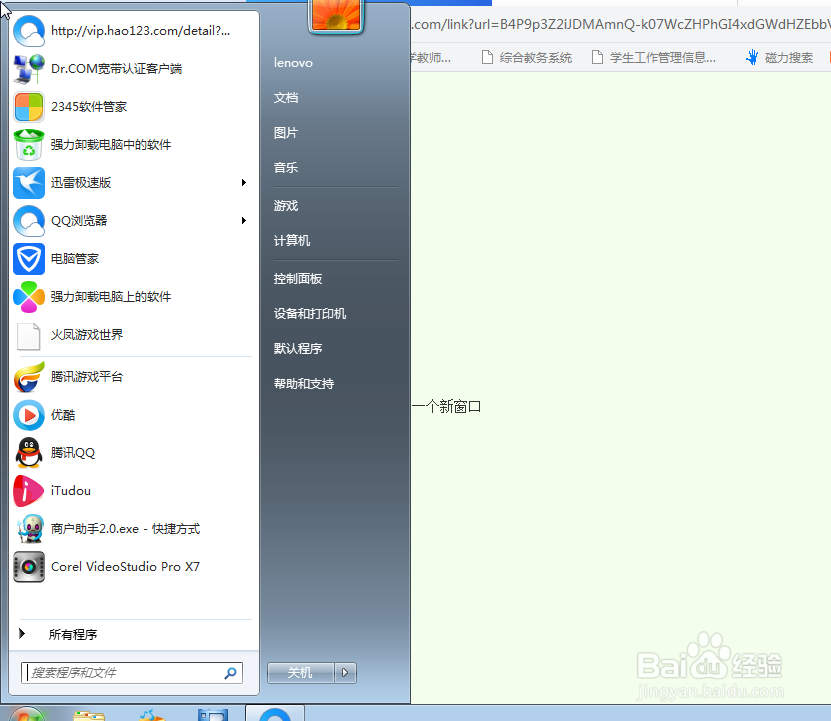The height and width of the screenshot is (721, 831).
Task: Click text 优酷
Action: click(x=63, y=415)
